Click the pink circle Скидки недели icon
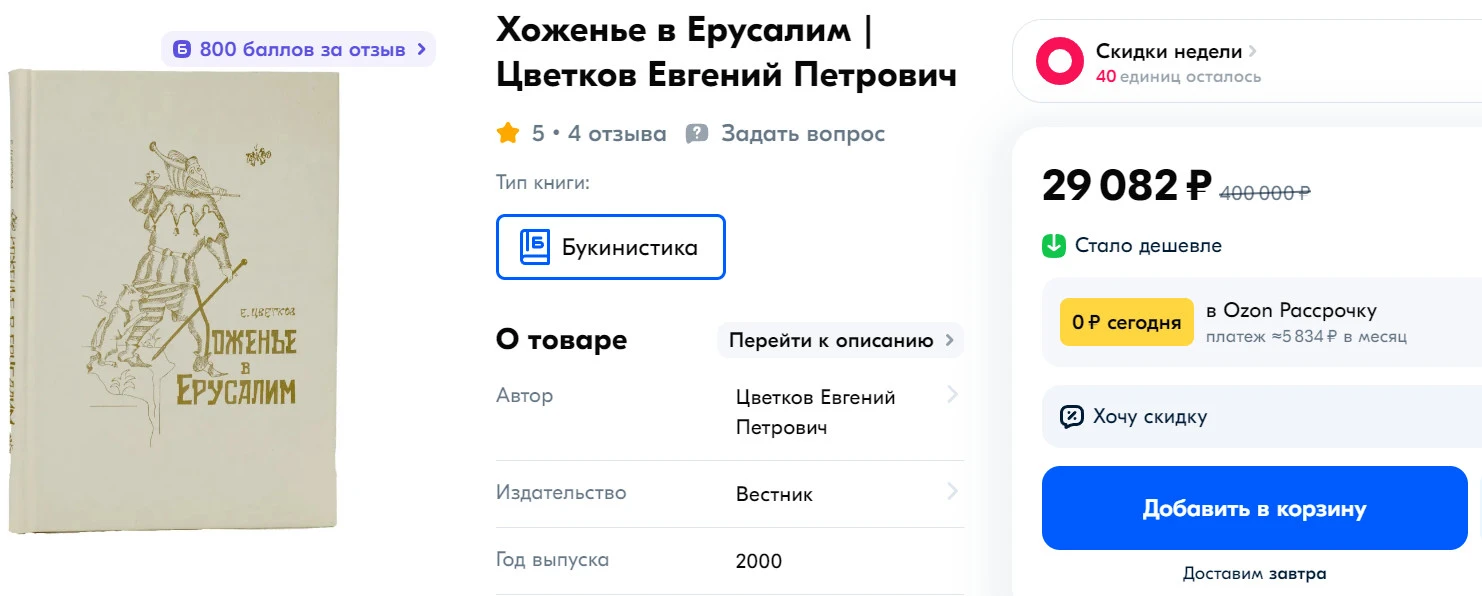This screenshot has height=596, width=1482. 1059,62
